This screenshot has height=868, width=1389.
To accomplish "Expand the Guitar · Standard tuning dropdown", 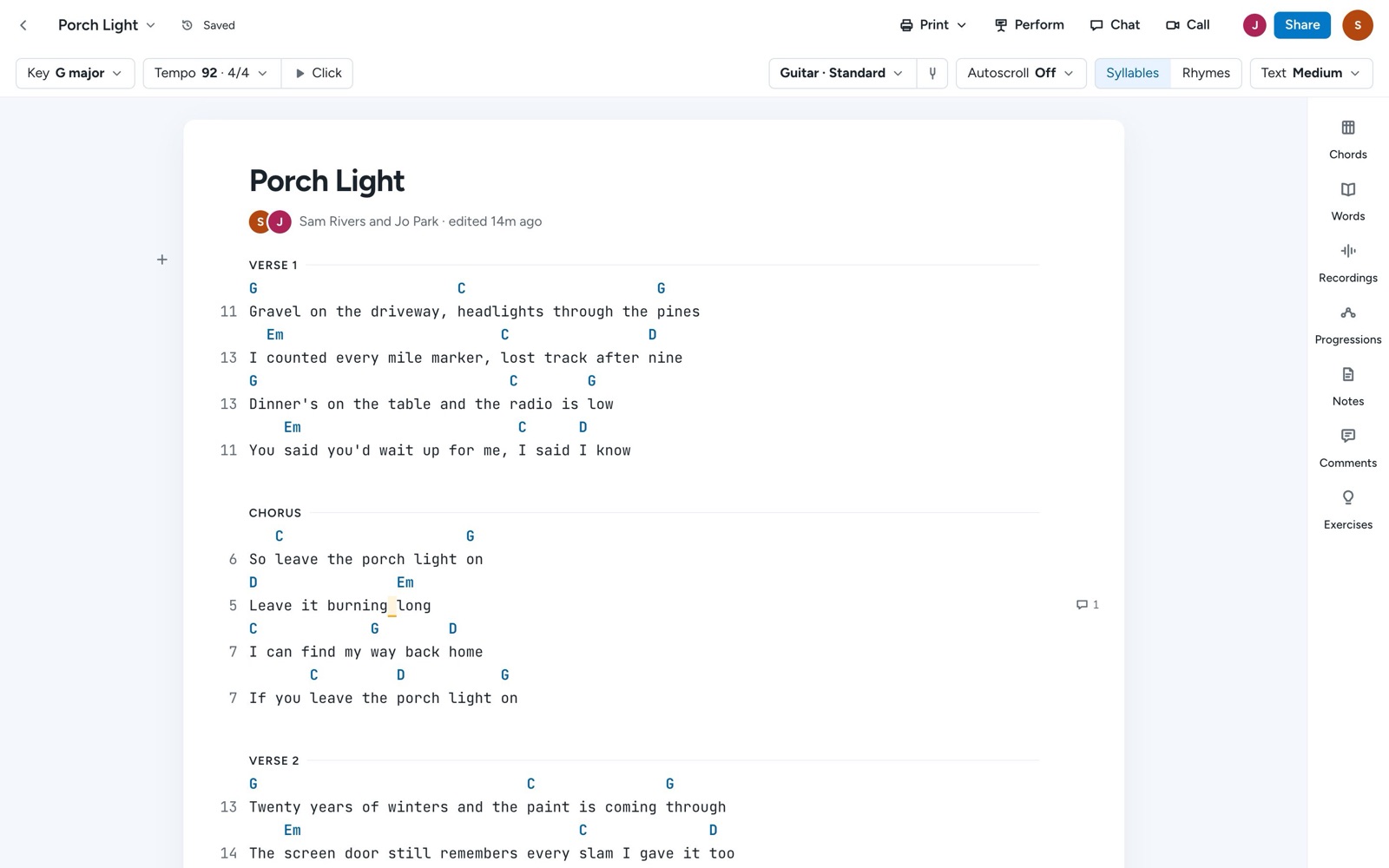I will coord(841,73).
